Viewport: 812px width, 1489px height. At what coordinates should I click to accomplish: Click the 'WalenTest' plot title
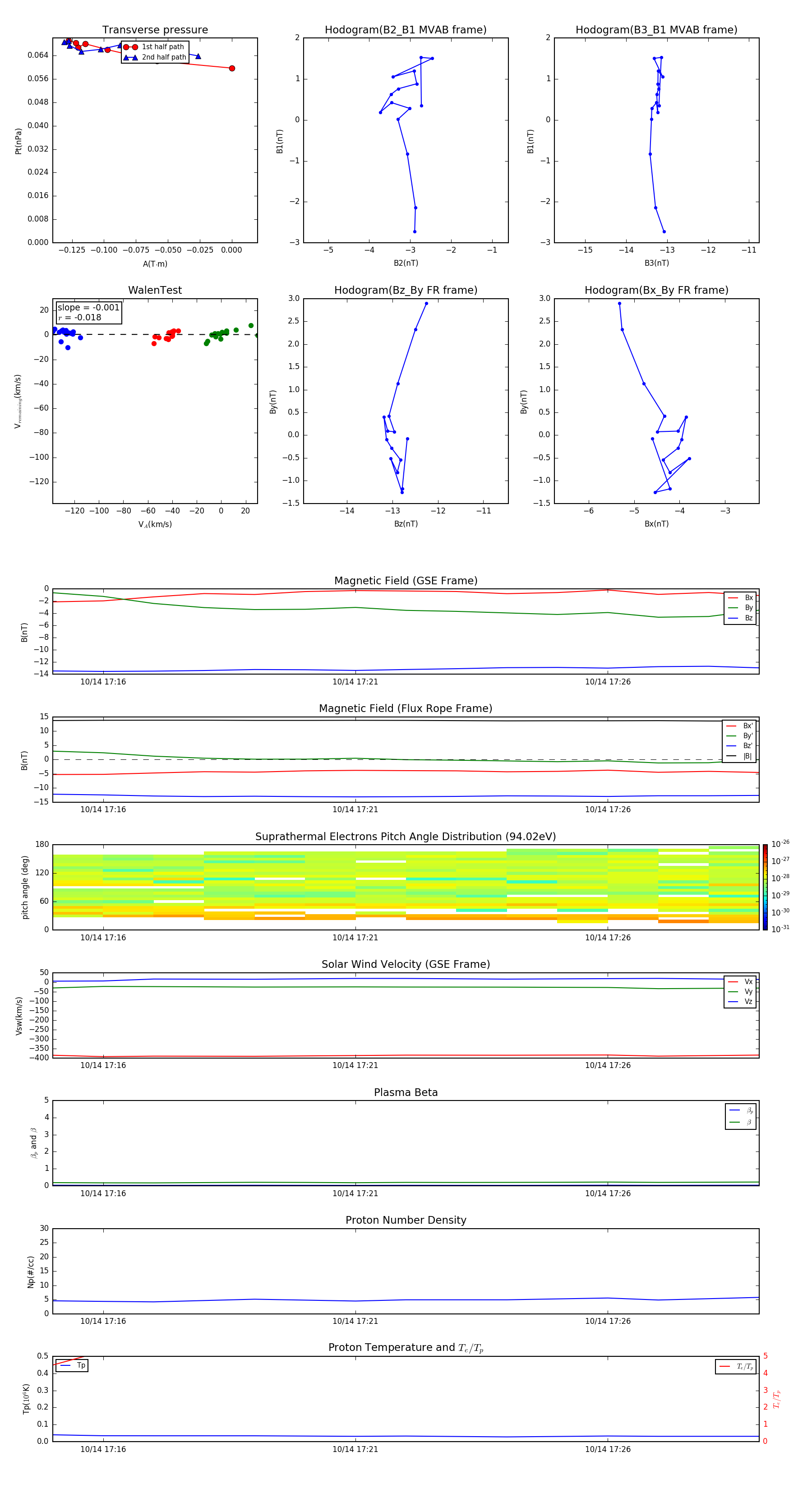pyautogui.click(x=155, y=290)
